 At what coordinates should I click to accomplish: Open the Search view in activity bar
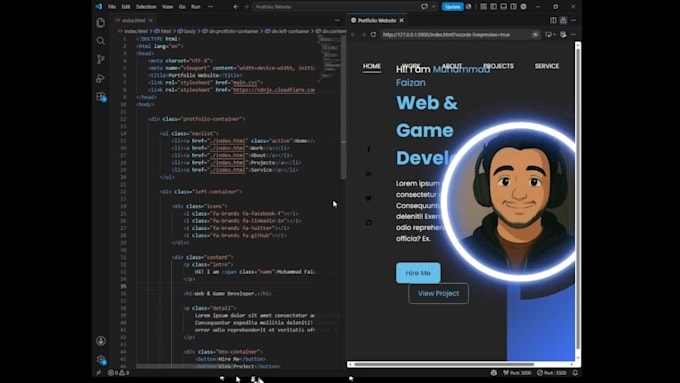point(101,41)
